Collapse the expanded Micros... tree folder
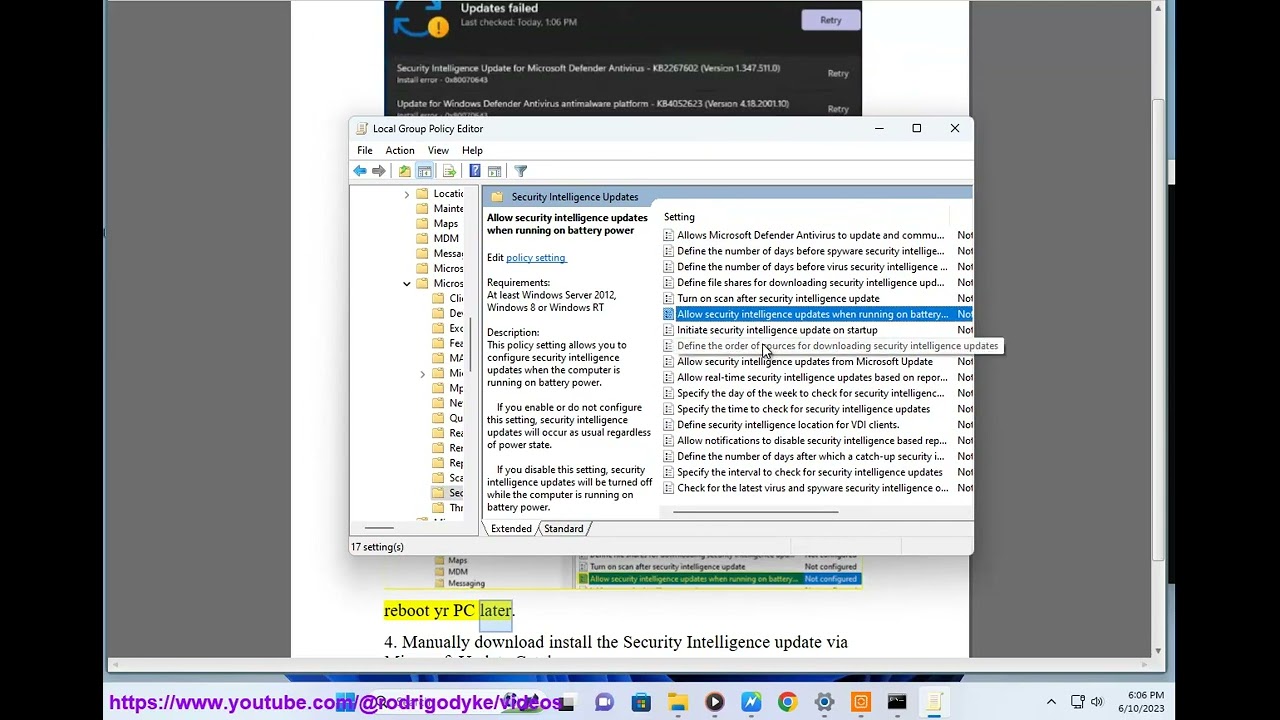Viewport: 1280px width, 720px height. pyautogui.click(x=407, y=284)
